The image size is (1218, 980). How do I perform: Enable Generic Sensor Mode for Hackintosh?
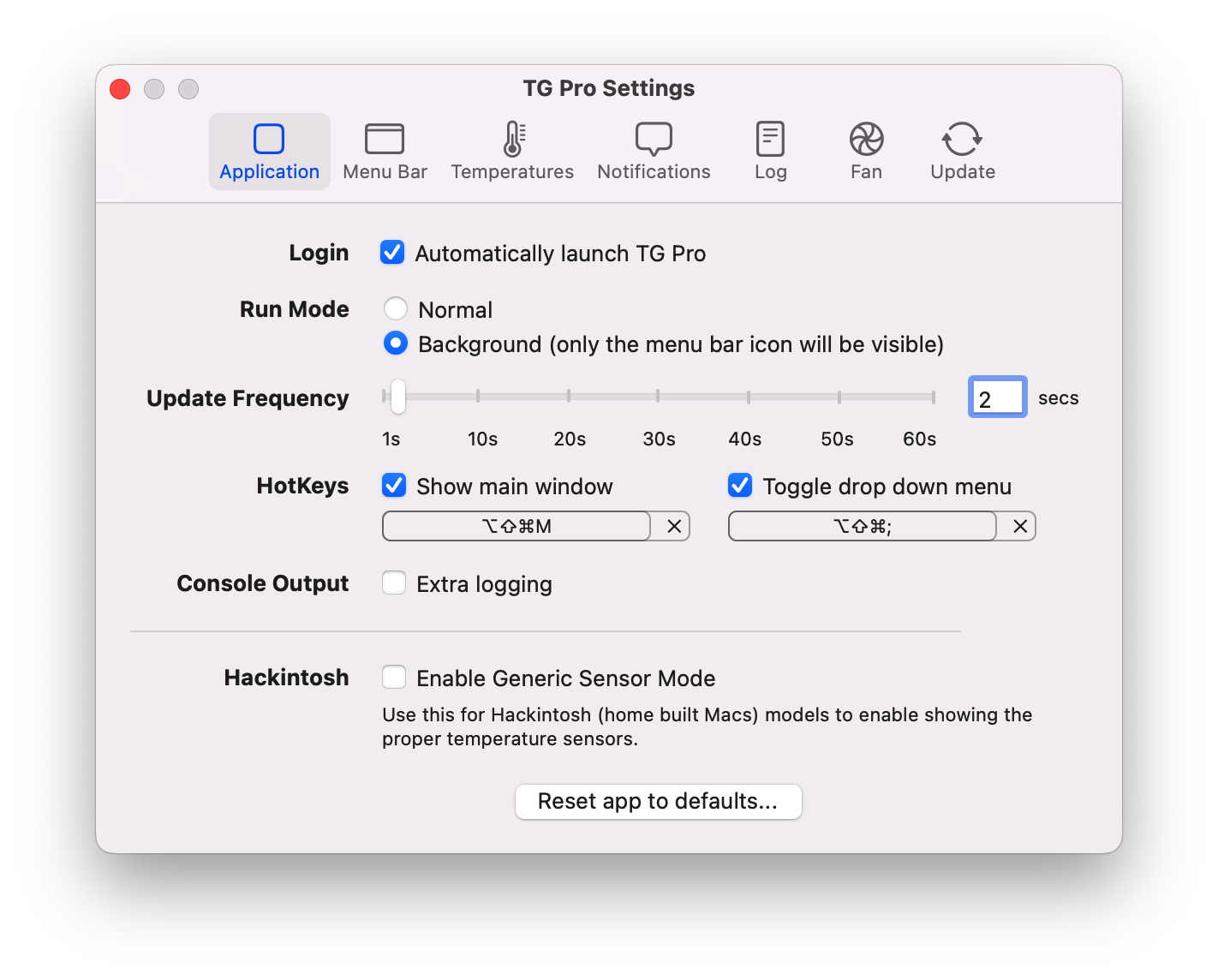[394, 677]
